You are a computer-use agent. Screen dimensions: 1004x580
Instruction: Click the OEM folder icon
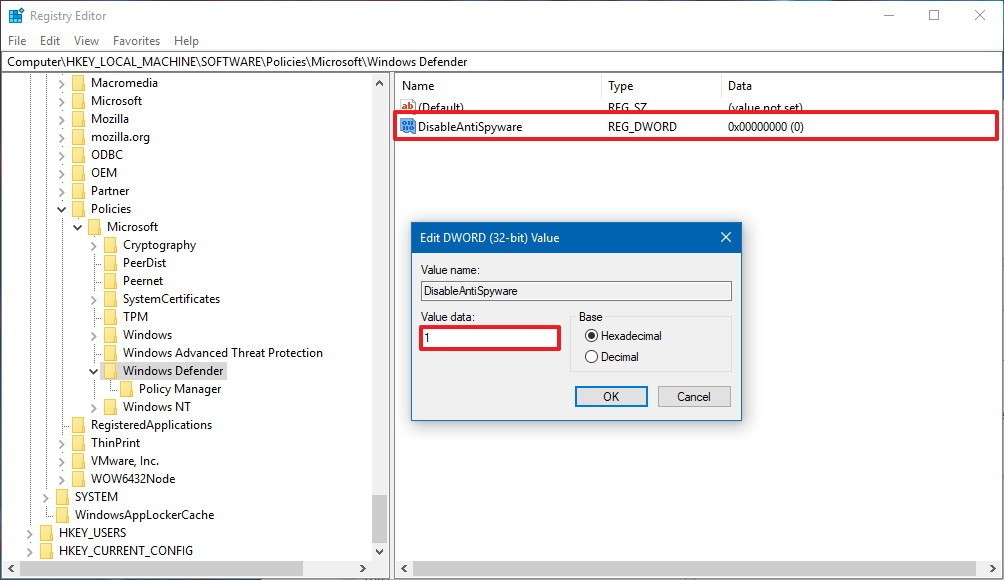pyautogui.click(x=79, y=172)
